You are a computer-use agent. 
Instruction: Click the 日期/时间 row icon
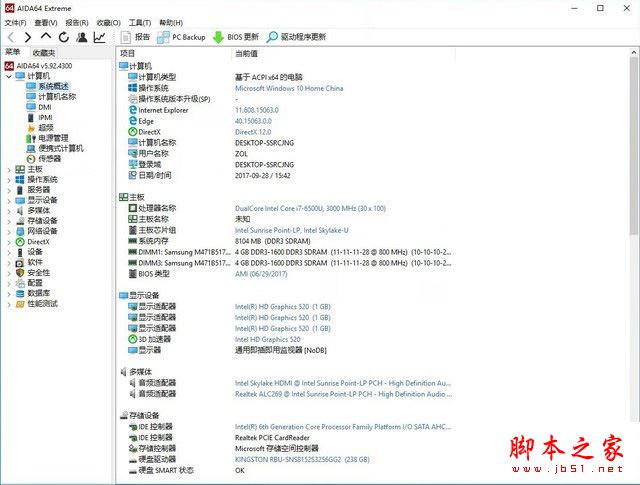(x=133, y=176)
